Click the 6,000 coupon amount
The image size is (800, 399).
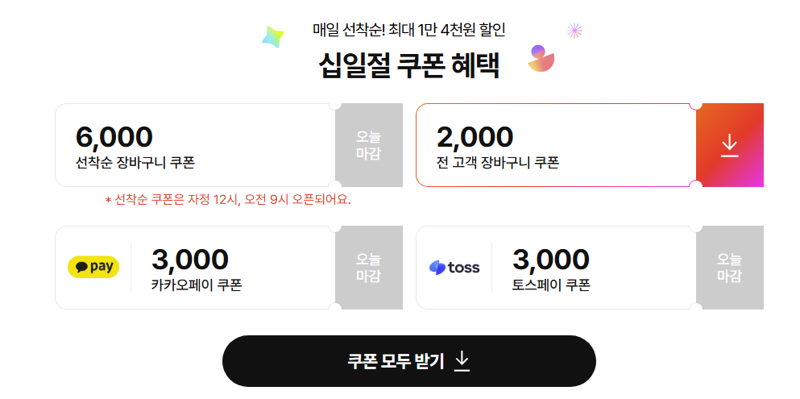click(x=114, y=137)
